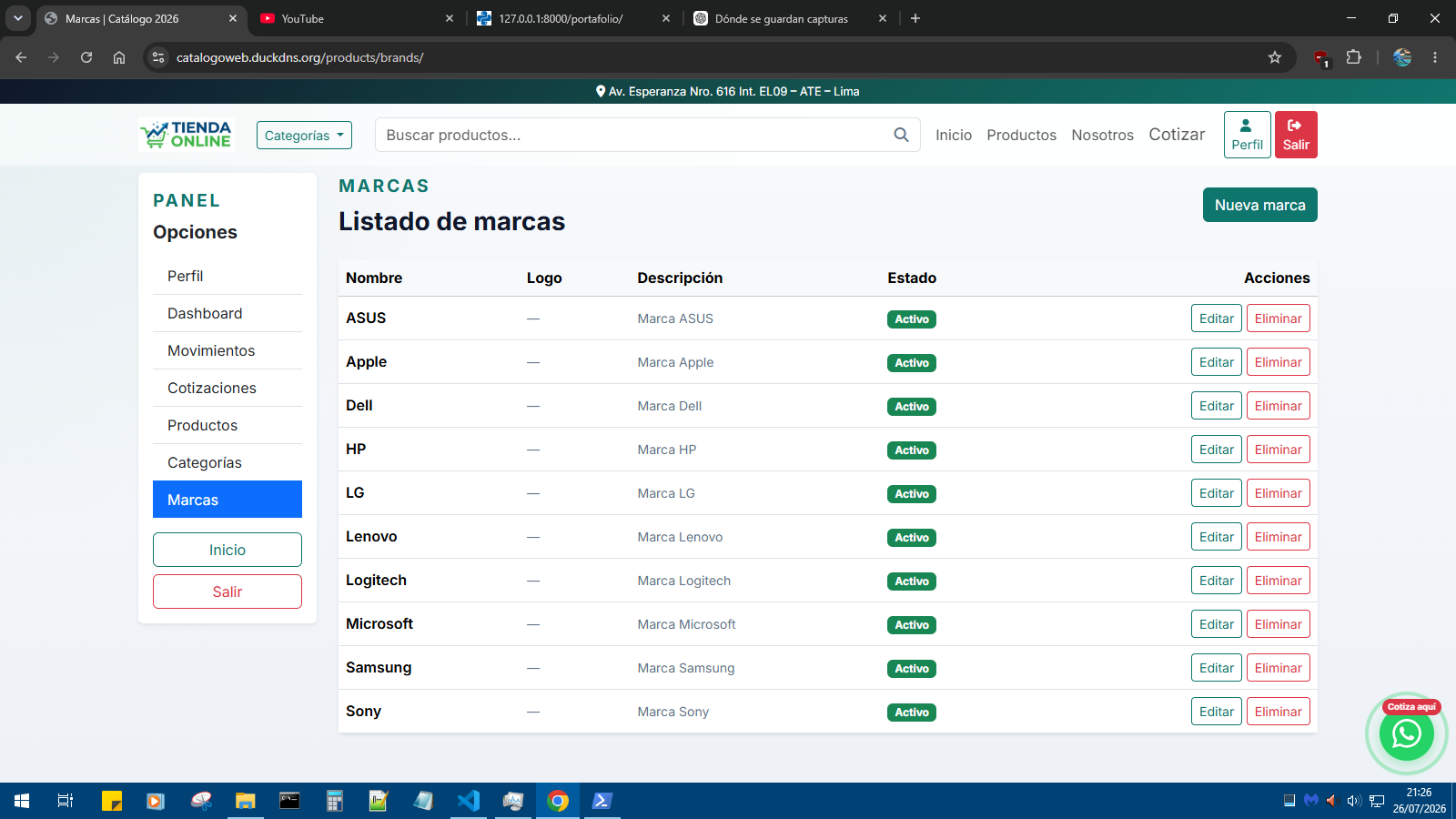Open the browser Extensions puzzle icon

click(1354, 57)
